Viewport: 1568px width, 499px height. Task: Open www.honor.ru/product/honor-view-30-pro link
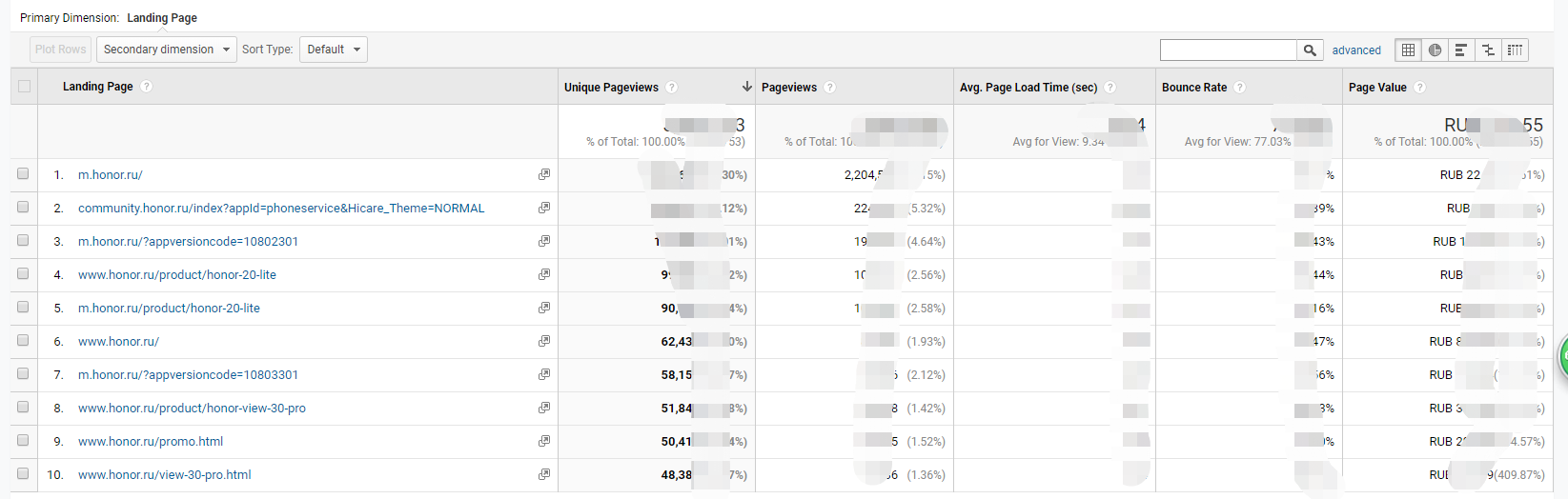point(192,409)
